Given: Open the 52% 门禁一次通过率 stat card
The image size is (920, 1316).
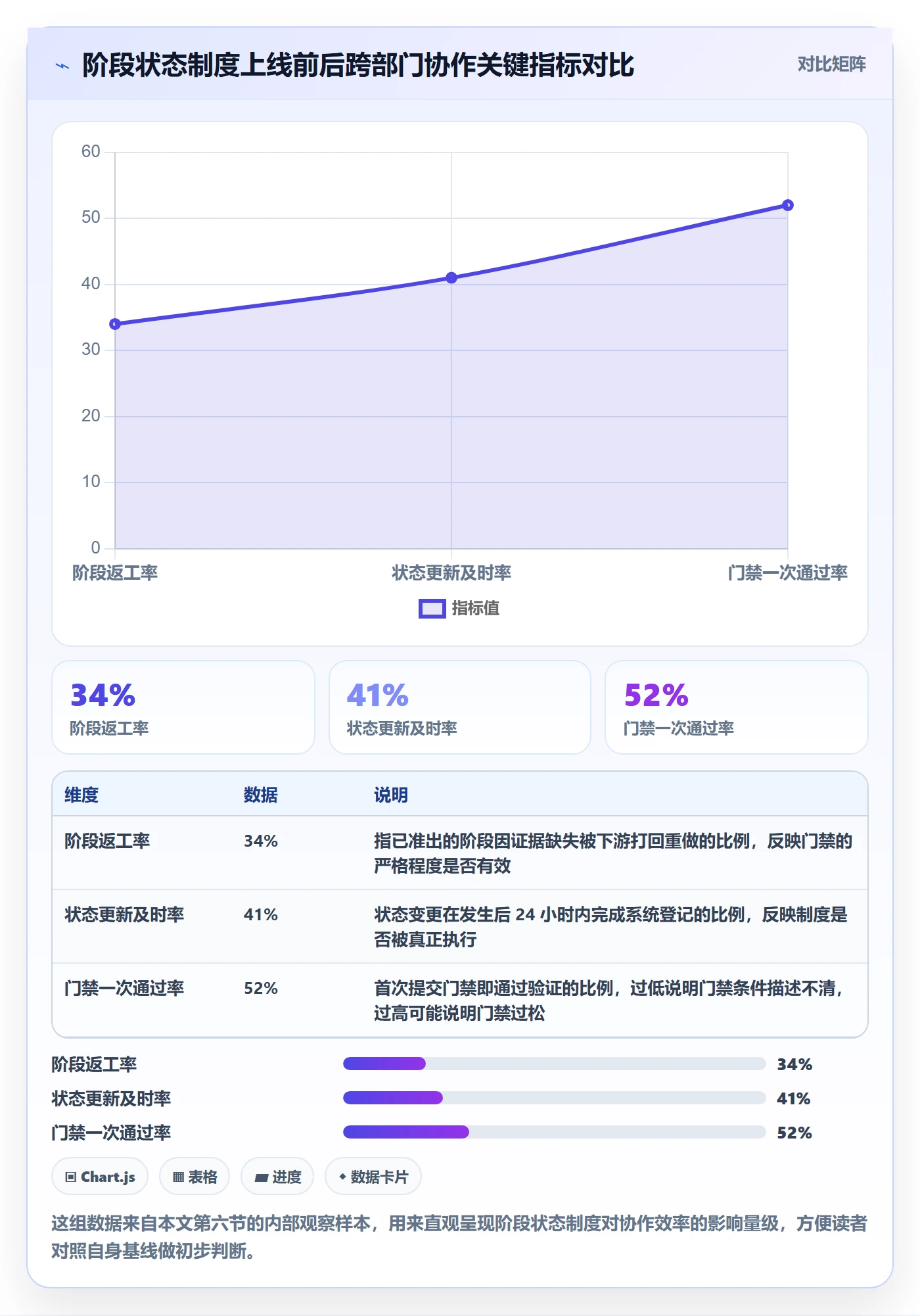Looking at the screenshot, I should tap(737, 707).
